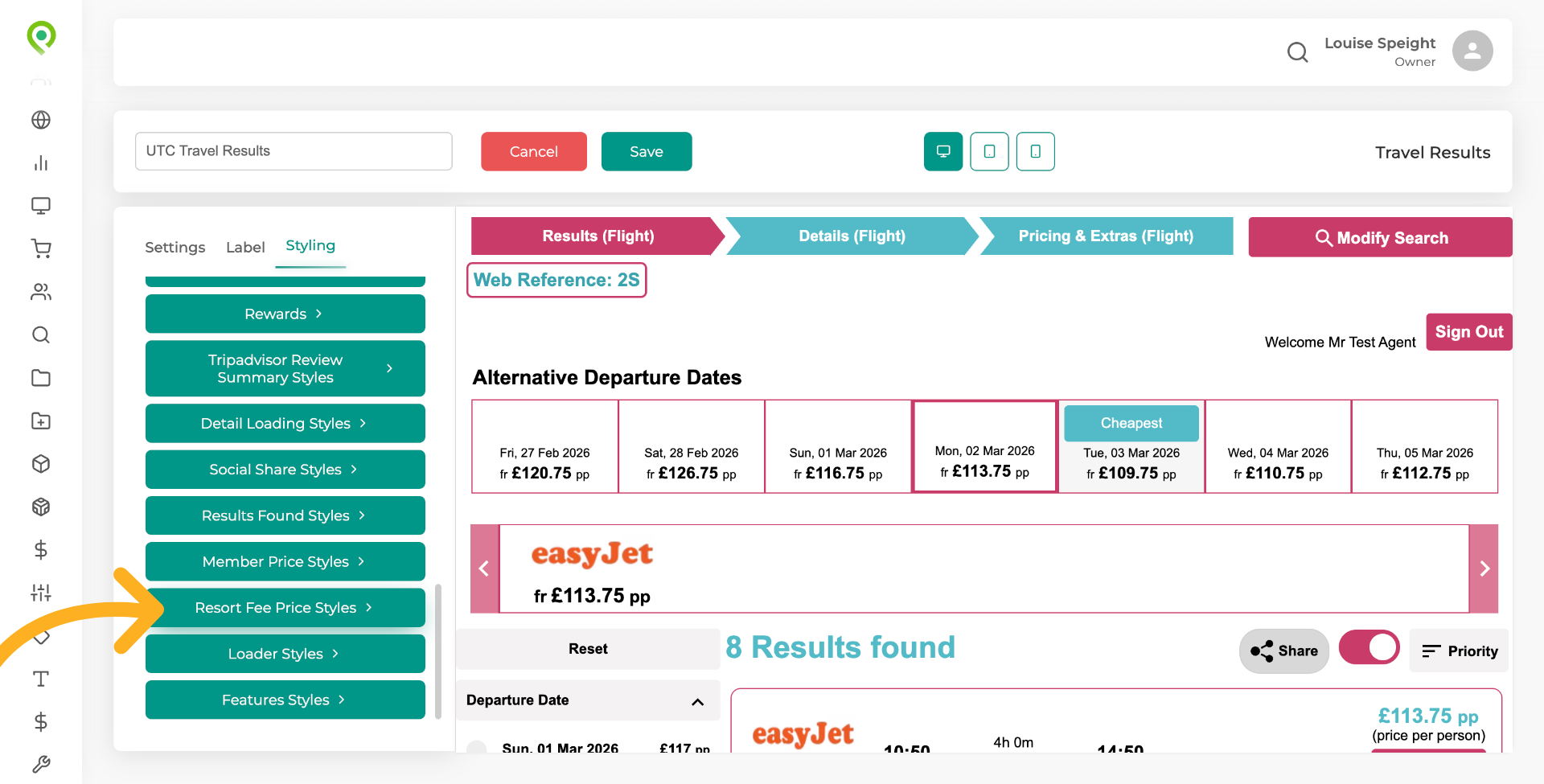Open the shopping cart icon in sidebar

(x=41, y=248)
